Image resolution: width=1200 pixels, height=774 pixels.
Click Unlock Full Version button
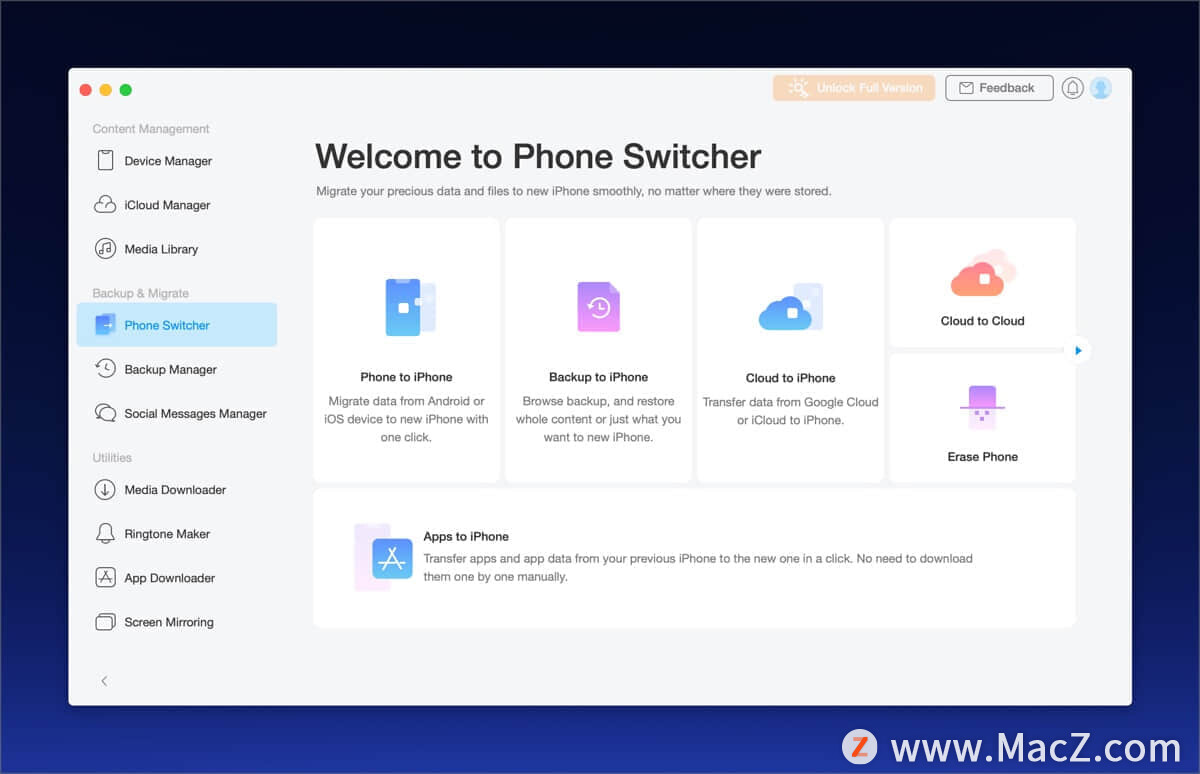pos(854,88)
